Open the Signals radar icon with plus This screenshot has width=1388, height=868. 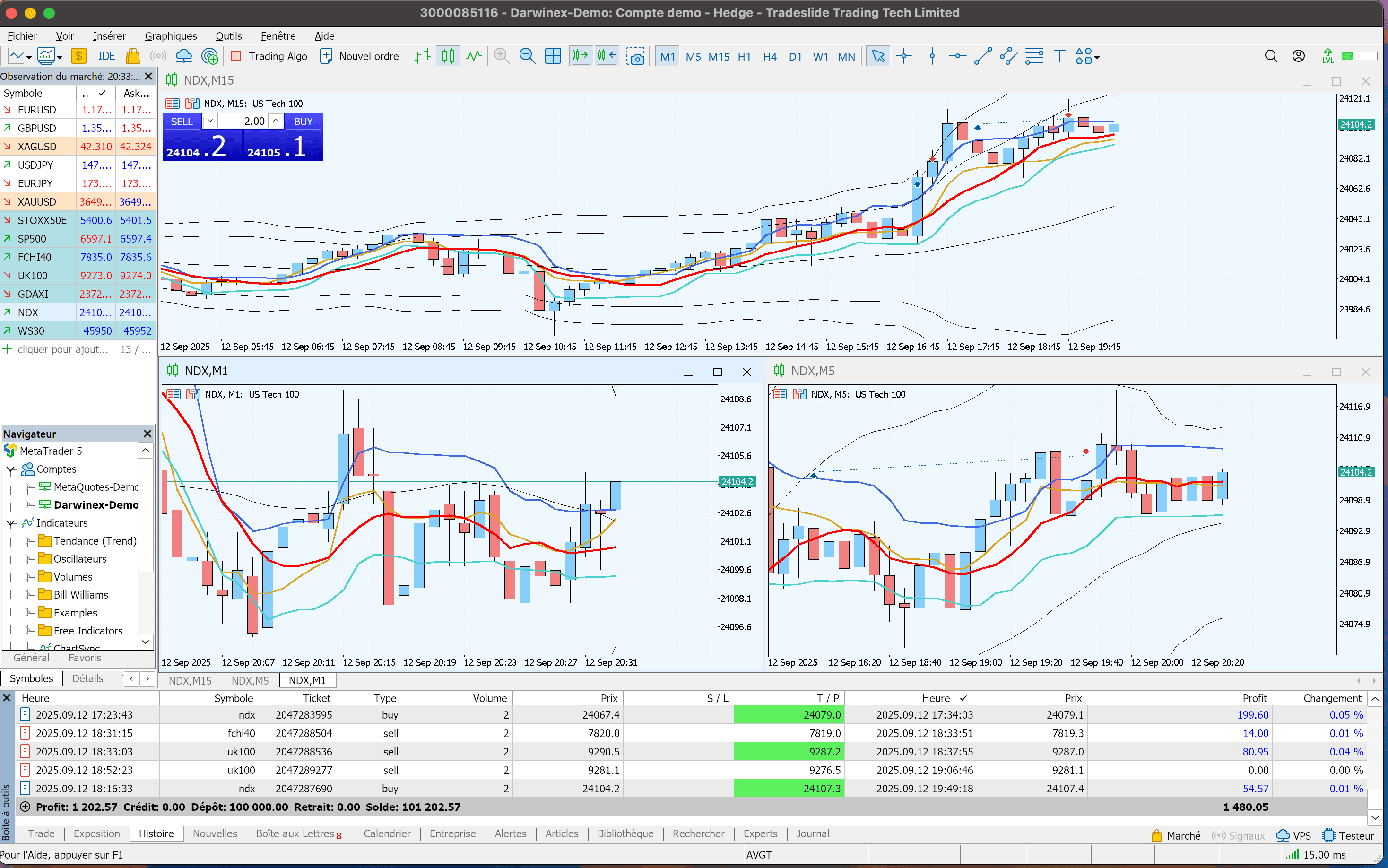coord(210,56)
